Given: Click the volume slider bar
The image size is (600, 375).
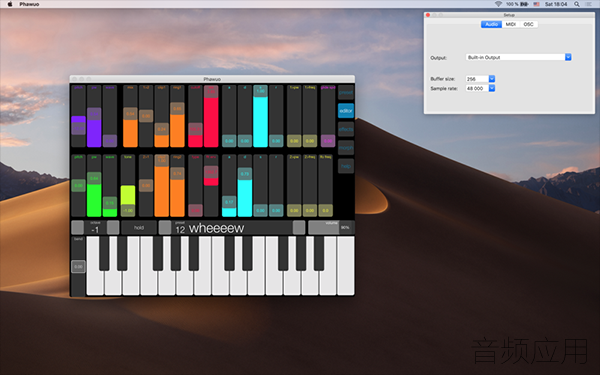Looking at the screenshot, I should coord(331,227).
